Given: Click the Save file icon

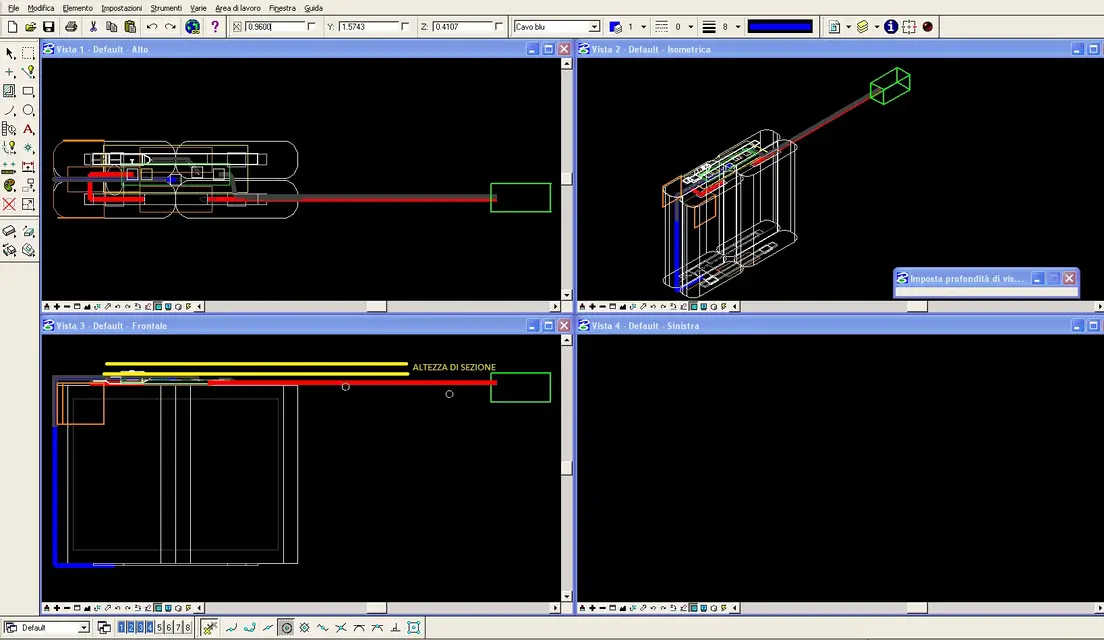Looking at the screenshot, I should click(48, 27).
